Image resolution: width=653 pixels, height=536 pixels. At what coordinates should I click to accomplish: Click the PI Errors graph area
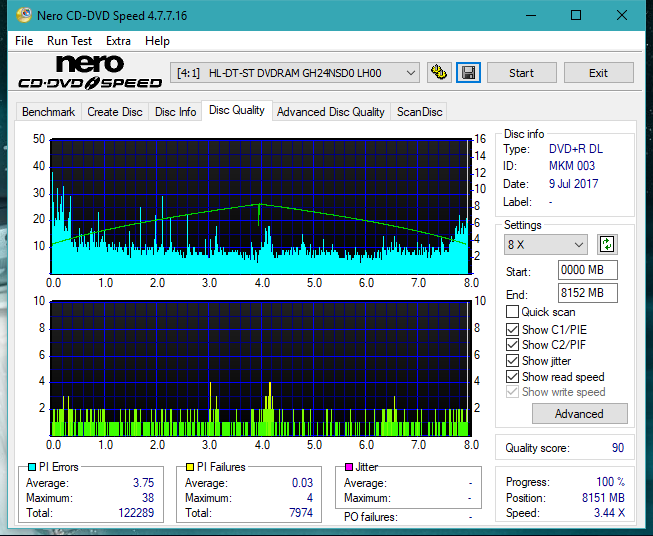pyautogui.click(x=261, y=207)
